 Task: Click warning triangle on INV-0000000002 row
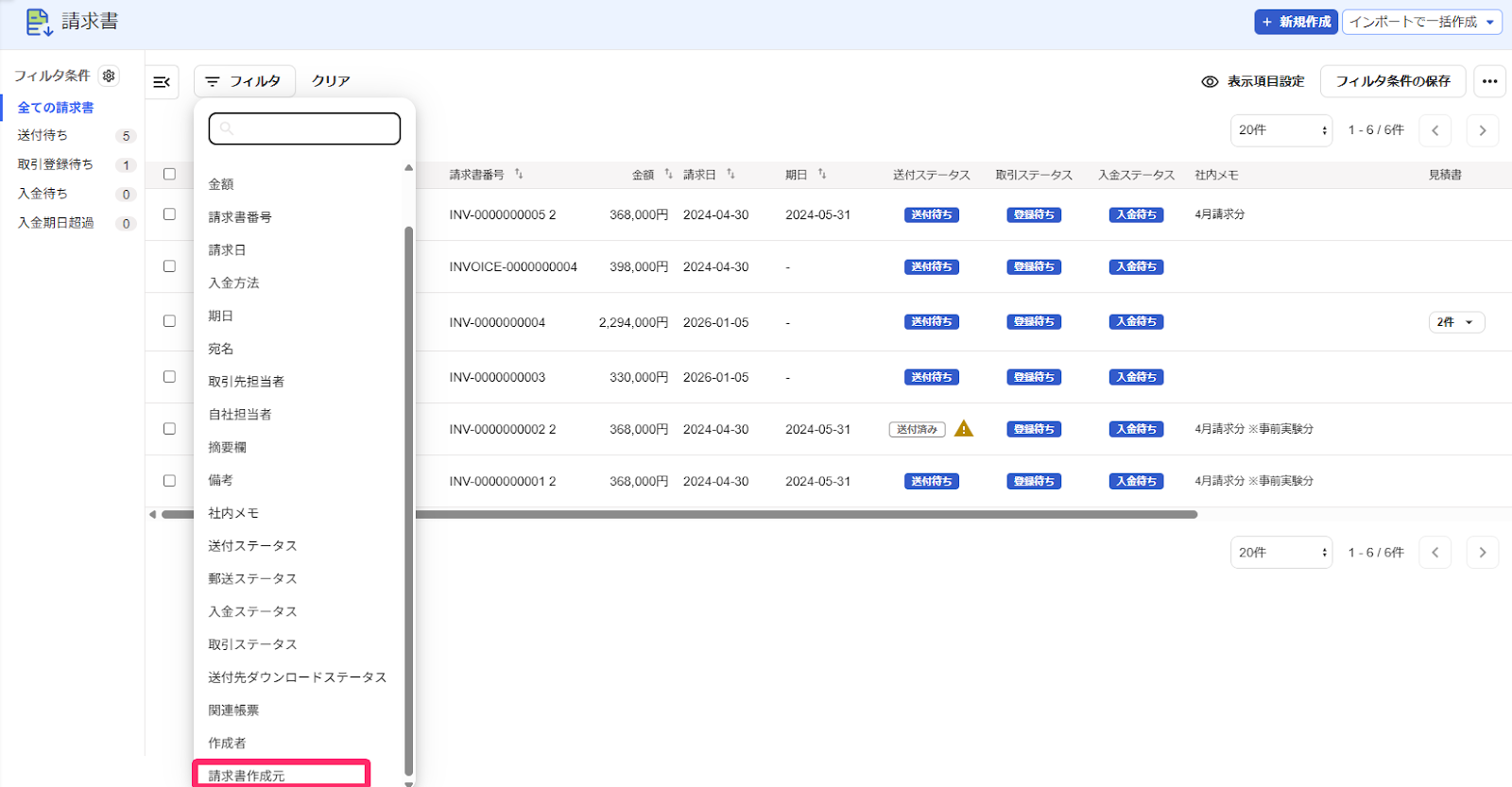963,429
